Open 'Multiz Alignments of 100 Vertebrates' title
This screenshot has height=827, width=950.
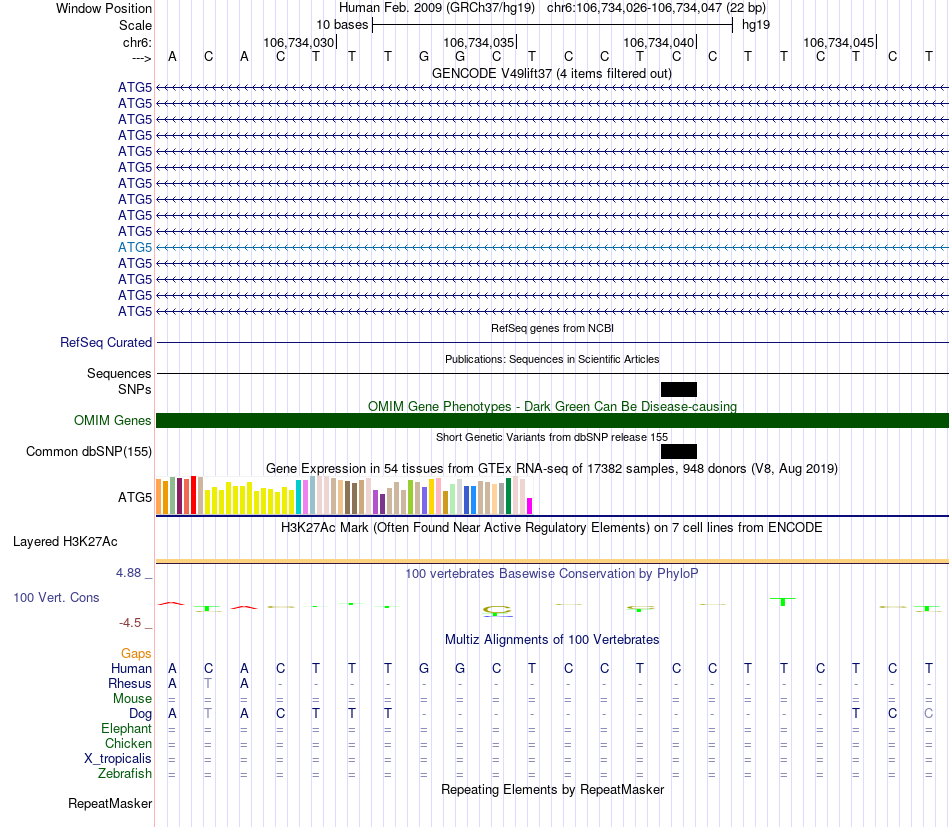(x=552, y=640)
